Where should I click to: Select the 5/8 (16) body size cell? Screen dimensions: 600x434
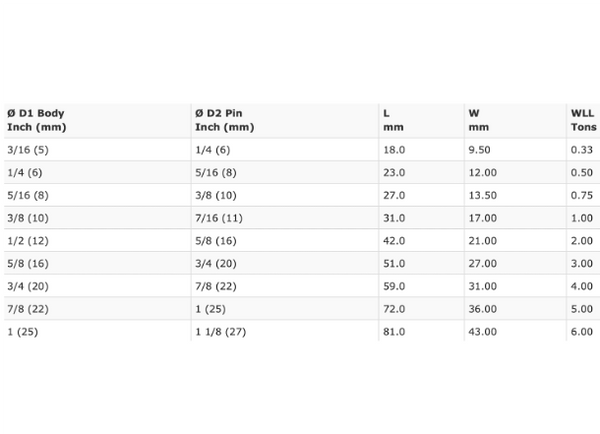28,264
